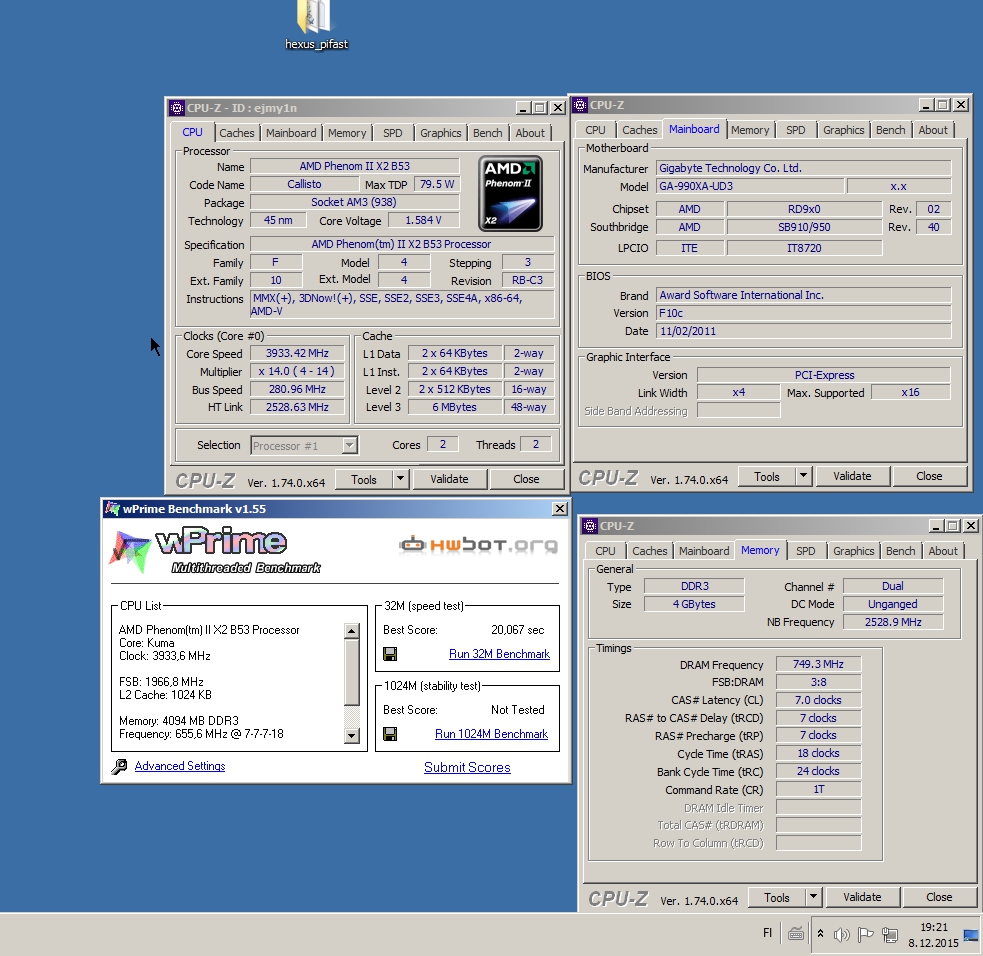Viewport: 983px width, 956px height.
Task: Click CPU List scrollbar down arrow
Action: point(352,736)
